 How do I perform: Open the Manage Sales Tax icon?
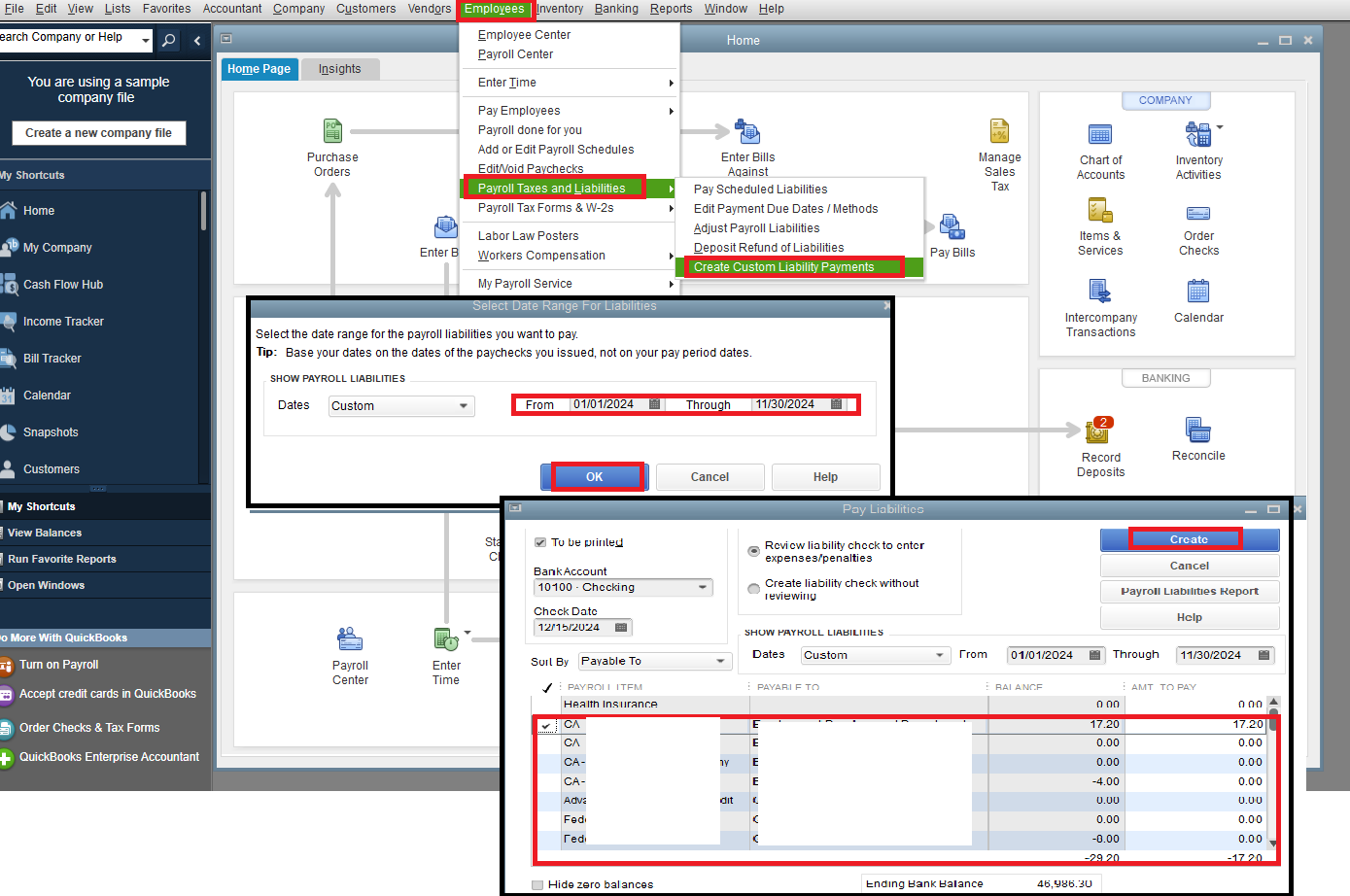click(999, 131)
